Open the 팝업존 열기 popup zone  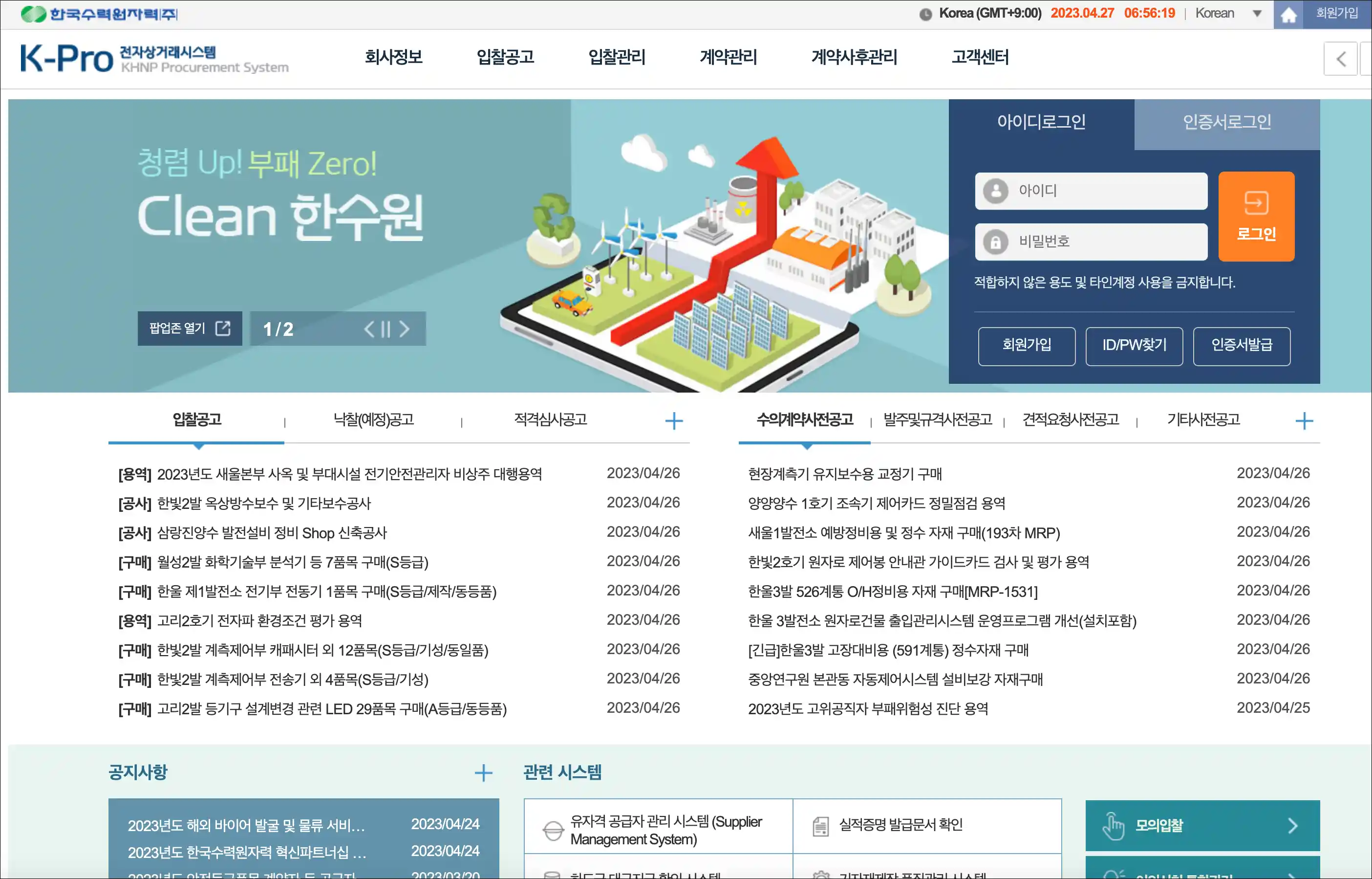point(190,328)
